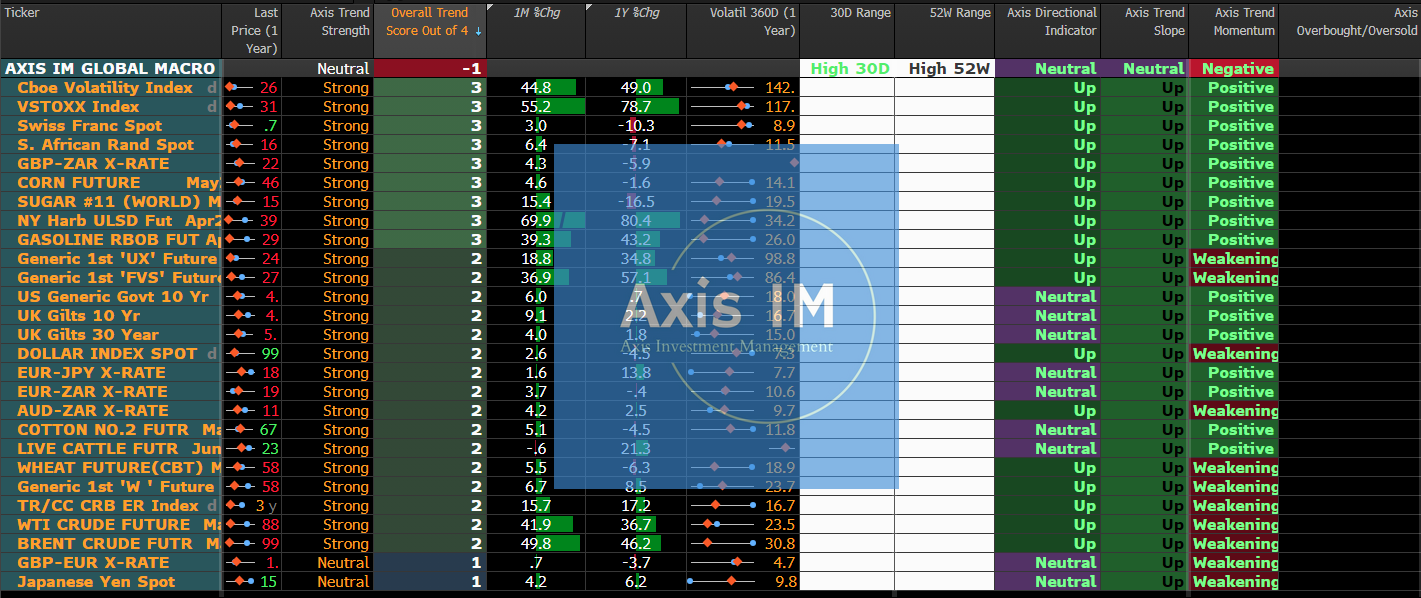Select the US Generic Govt 10 Yr ticker
1421x598 pixels.
(x=113, y=297)
